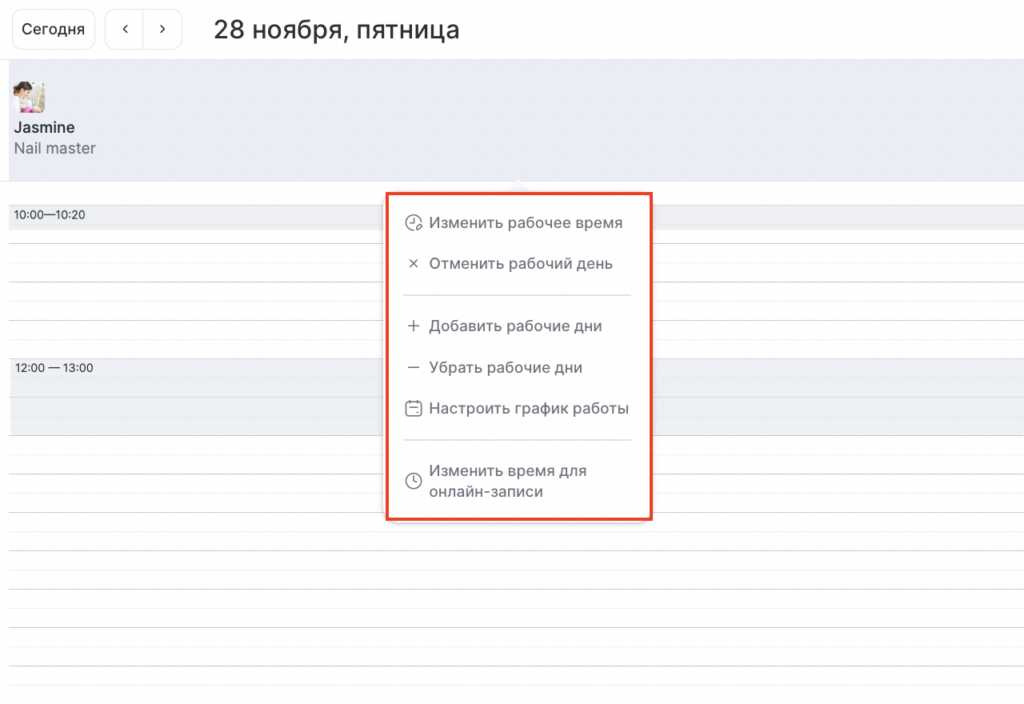Select Изменить рабочее время menu item

pyautogui.click(x=525, y=223)
